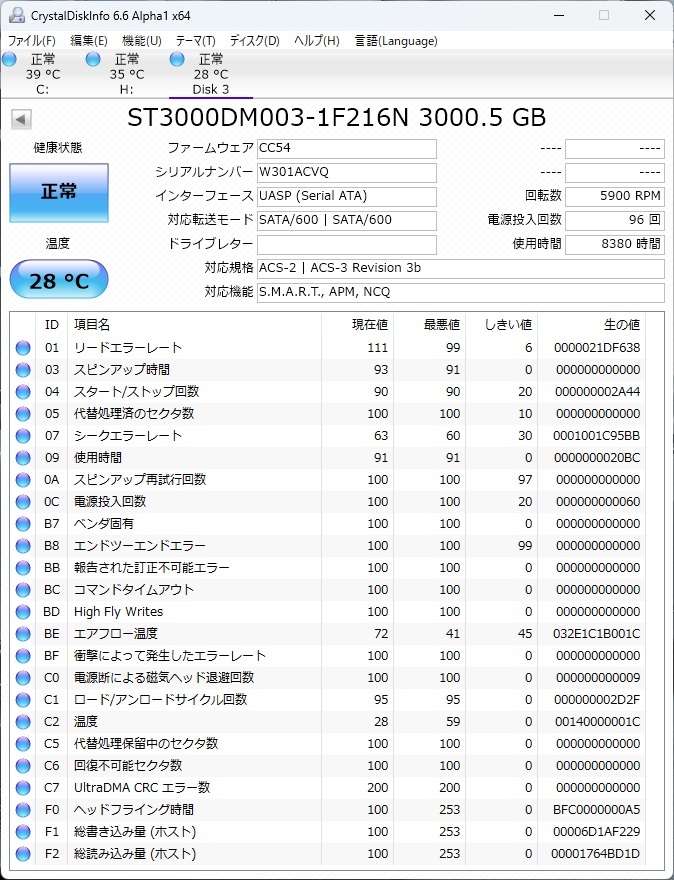Open the ディスク(D) menu
This screenshot has height=880, width=674.
tap(254, 41)
